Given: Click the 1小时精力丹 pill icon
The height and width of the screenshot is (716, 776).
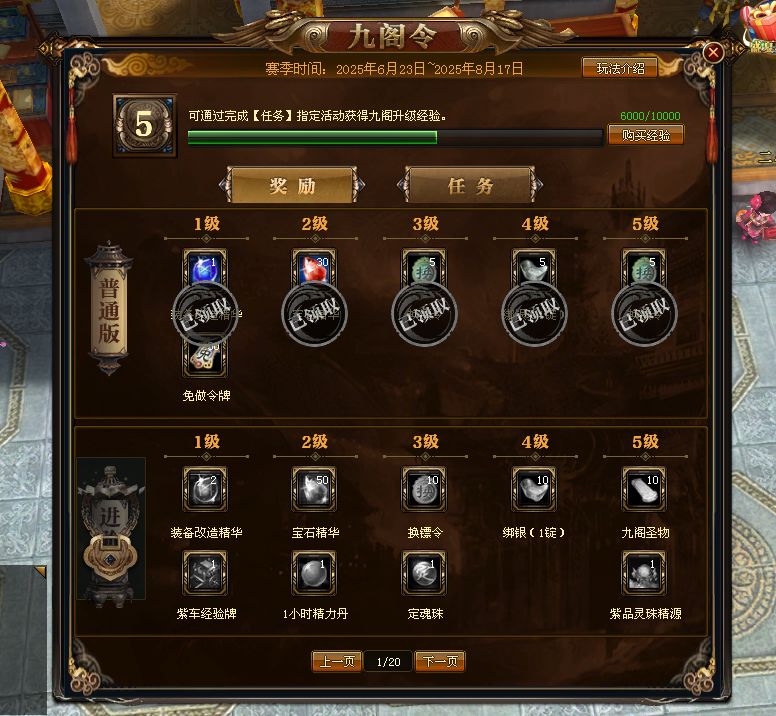Looking at the screenshot, I should click(314, 573).
